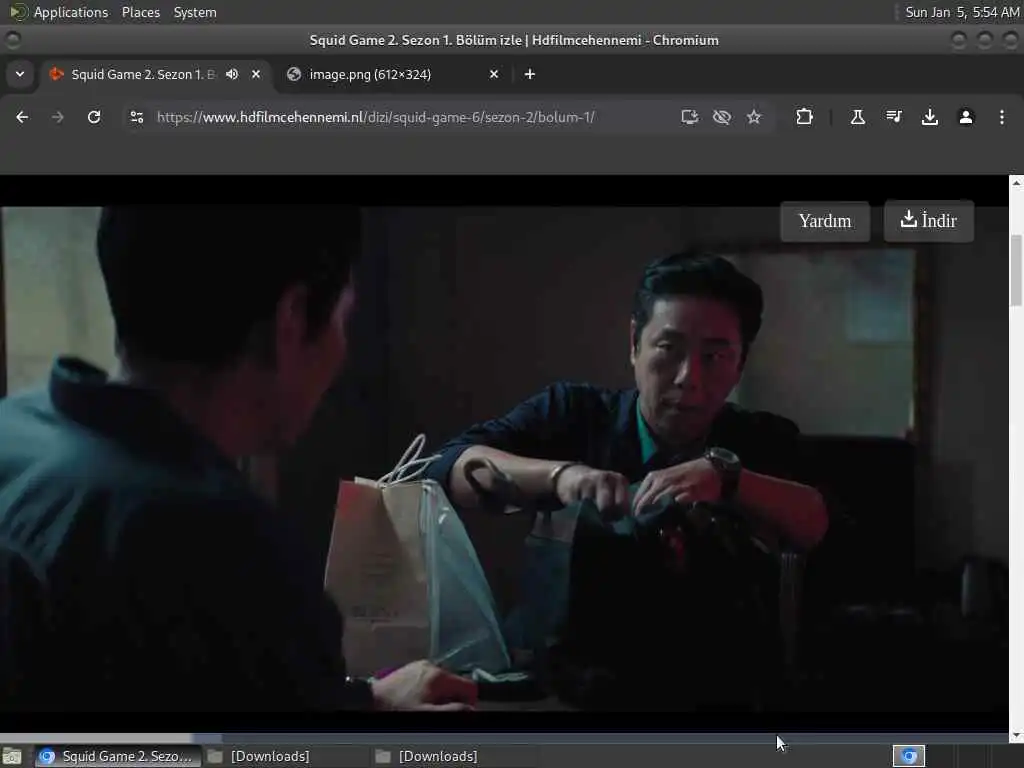Open Chromium three-dot menu
The width and height of the screenshot is (1024, 768).
pos(1002,117)
